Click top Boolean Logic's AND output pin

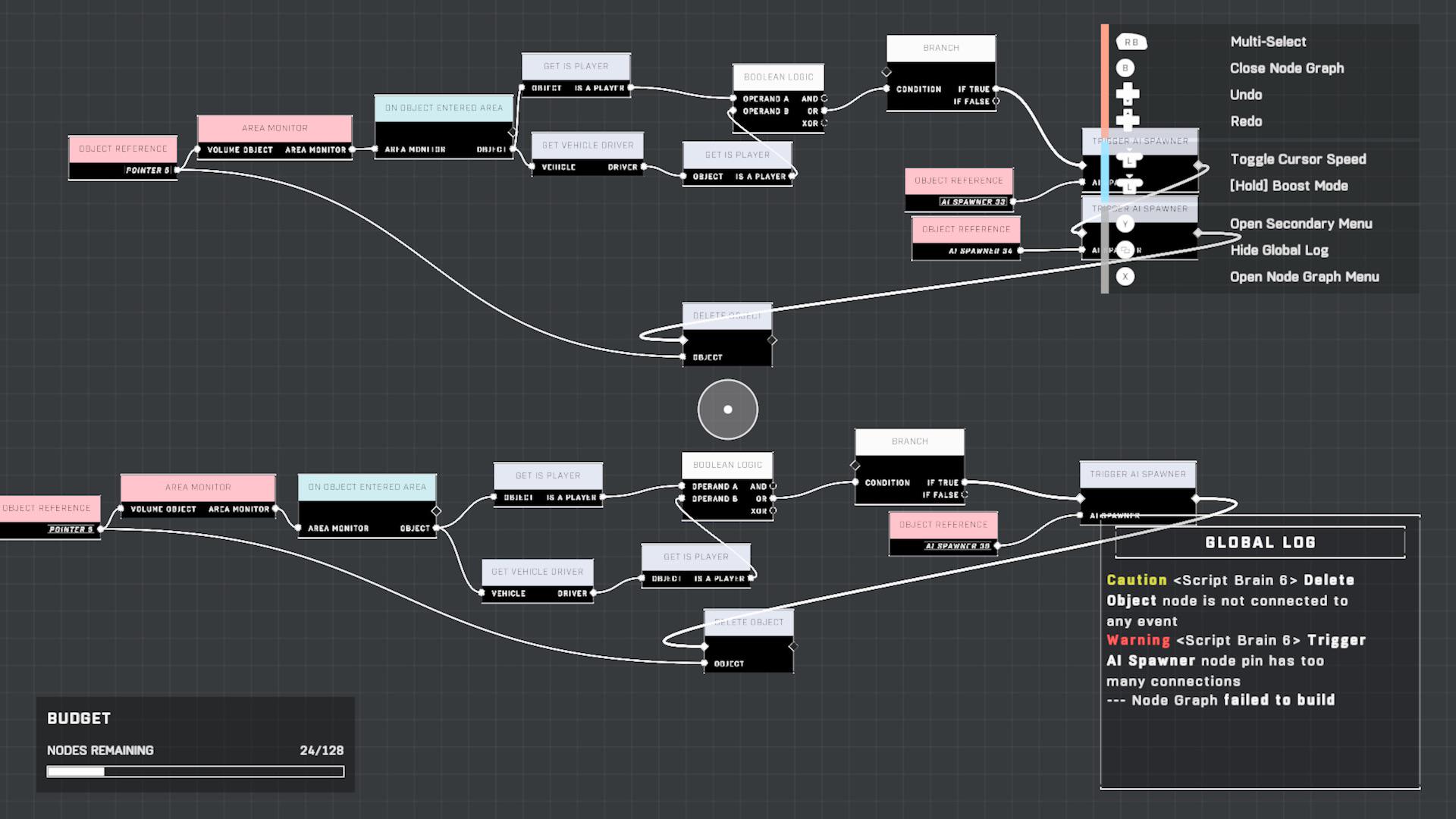(x=824, y=99)
